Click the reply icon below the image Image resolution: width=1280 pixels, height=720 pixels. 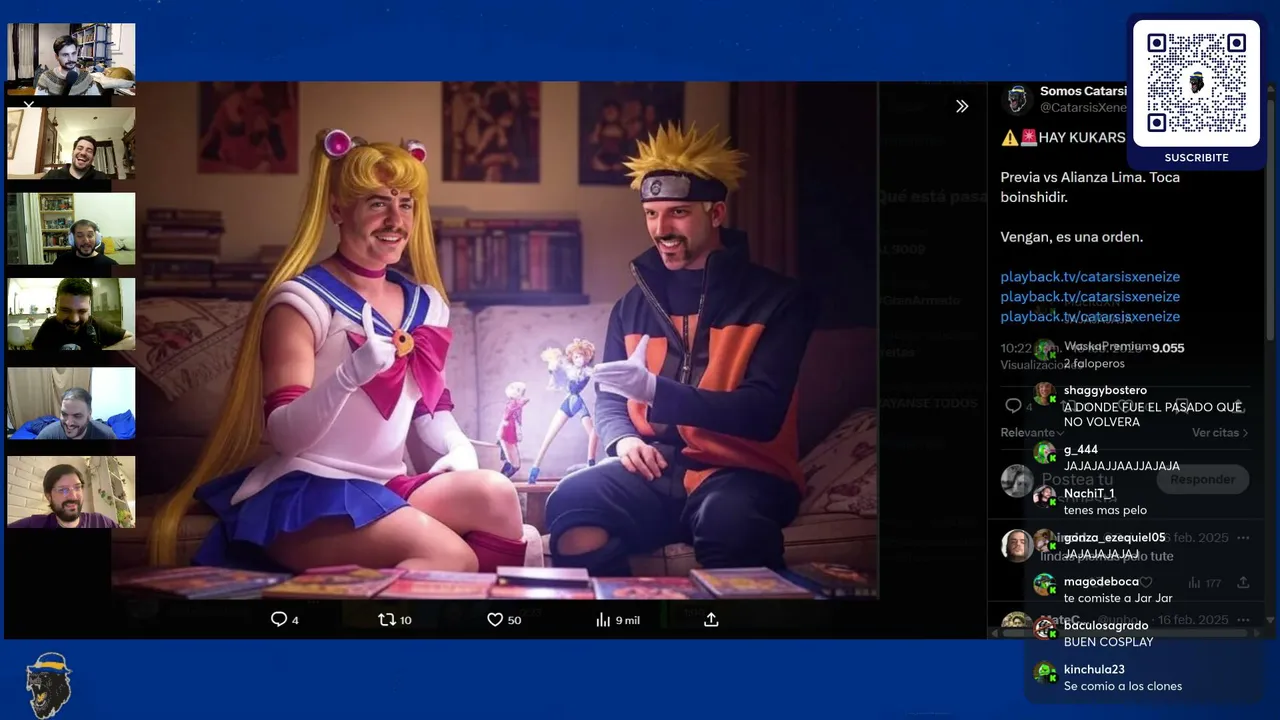tap(279, 620)
